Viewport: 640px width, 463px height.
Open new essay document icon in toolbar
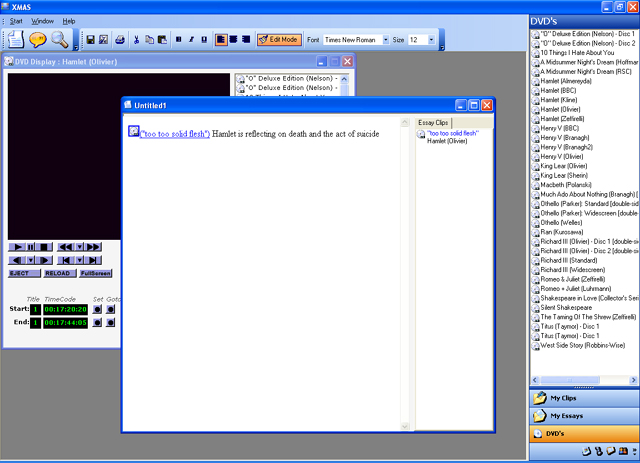coord(16,40)
